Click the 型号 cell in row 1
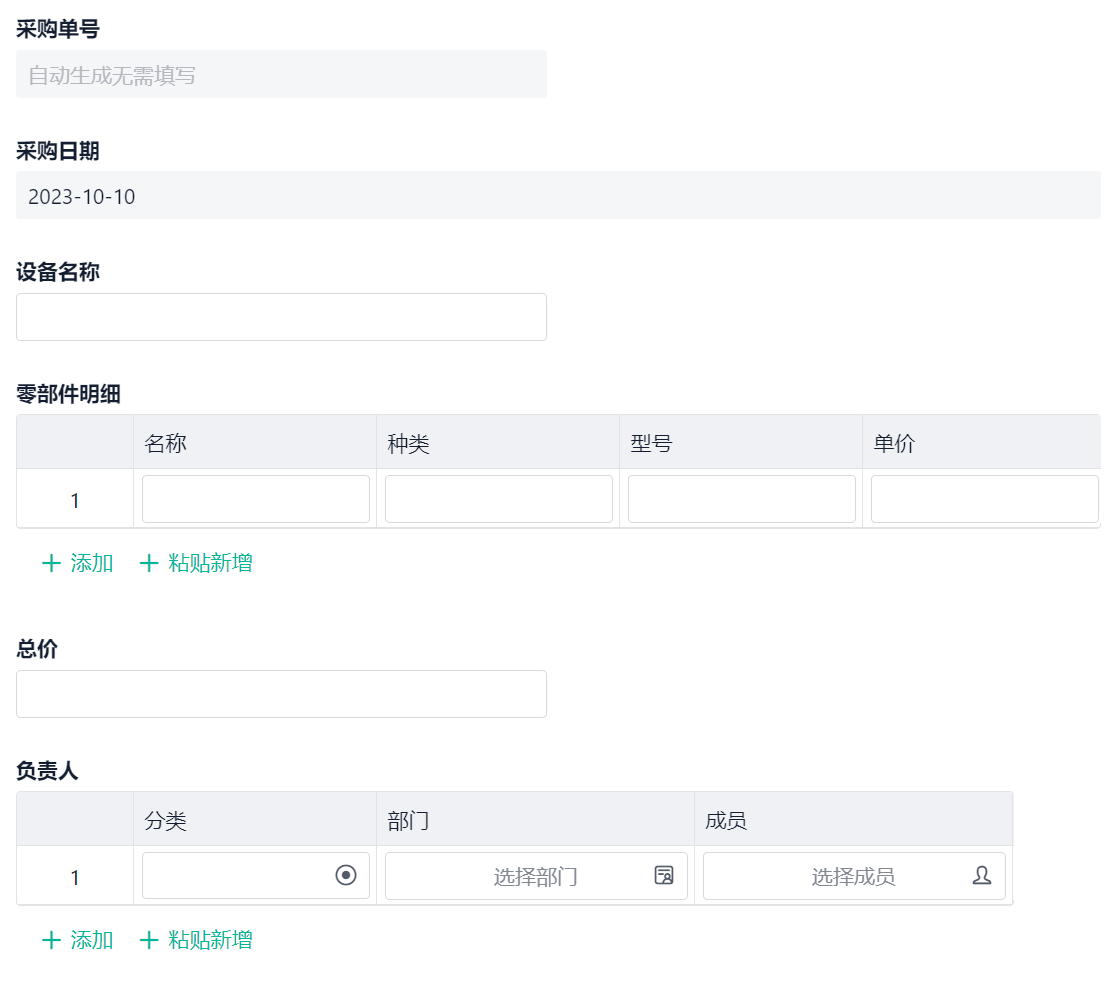 coord(742,499)
